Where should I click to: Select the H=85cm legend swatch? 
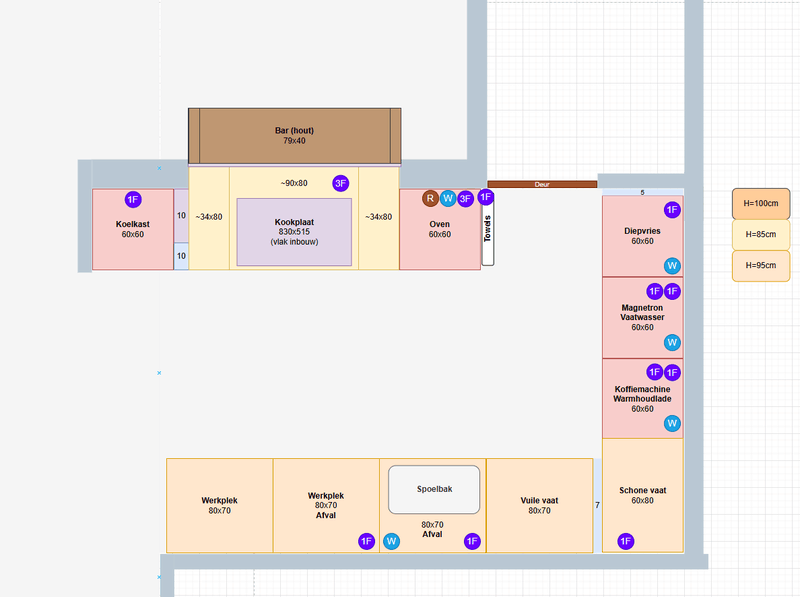pyautogui.click(x=761, y=235)
